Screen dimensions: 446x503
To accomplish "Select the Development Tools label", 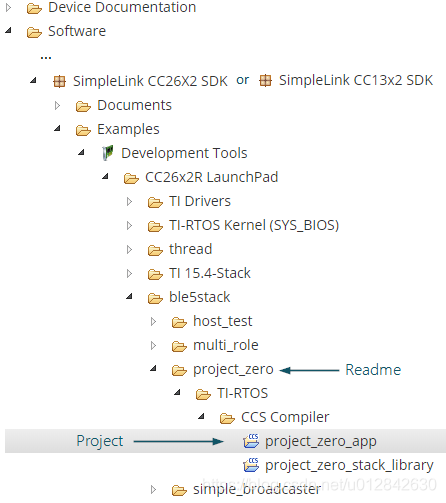I will click(x=184, y=153).
